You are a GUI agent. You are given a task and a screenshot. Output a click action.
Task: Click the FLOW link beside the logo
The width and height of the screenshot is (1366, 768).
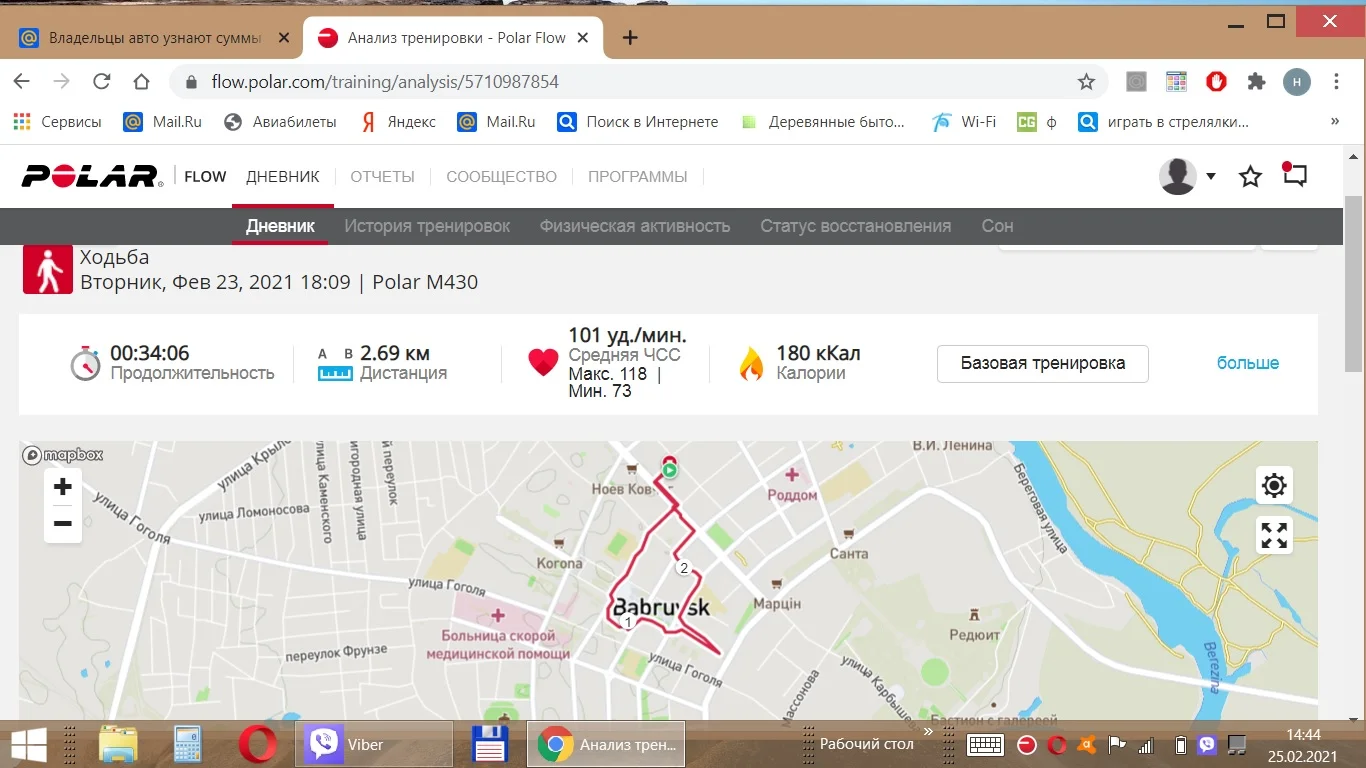205,177
